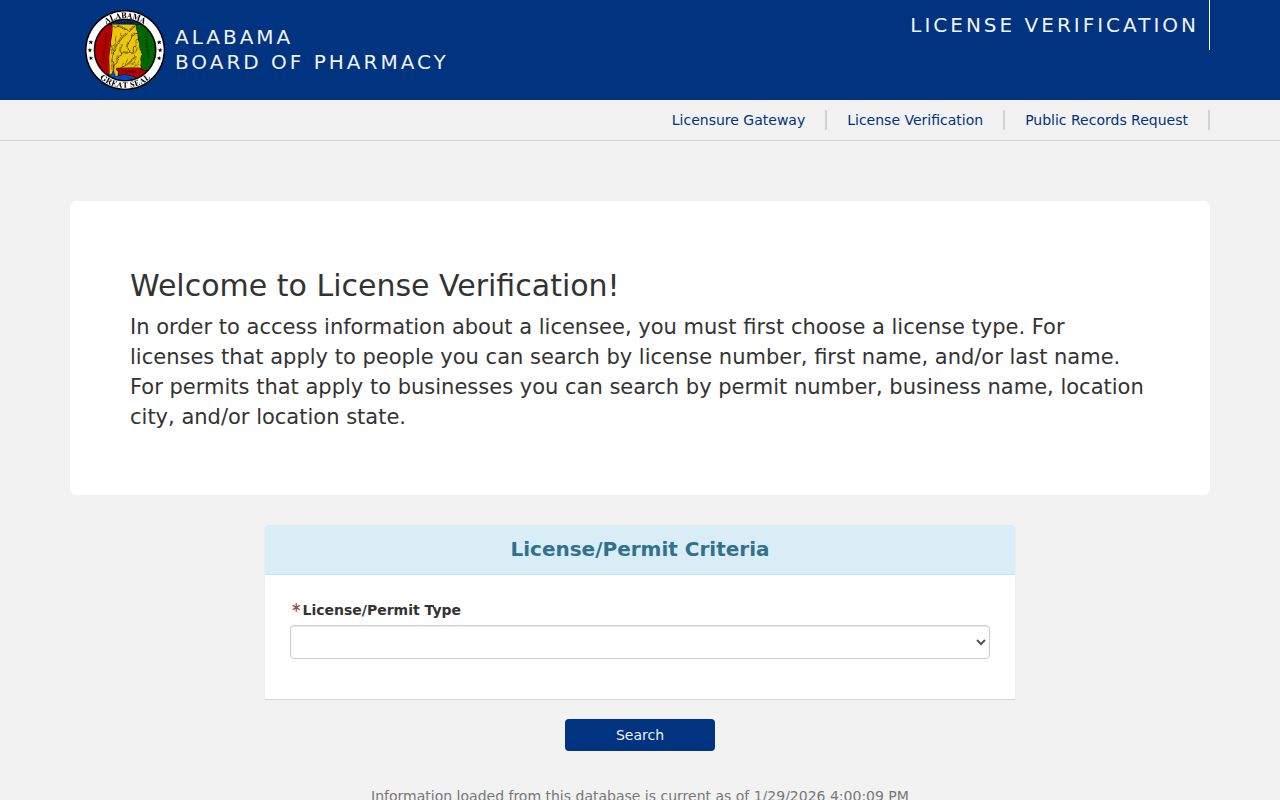This screenshot has width=1280, height=800.
Task: Click the License/Permit Type field label
Action: pyautogui.click(x=376, y=610)
